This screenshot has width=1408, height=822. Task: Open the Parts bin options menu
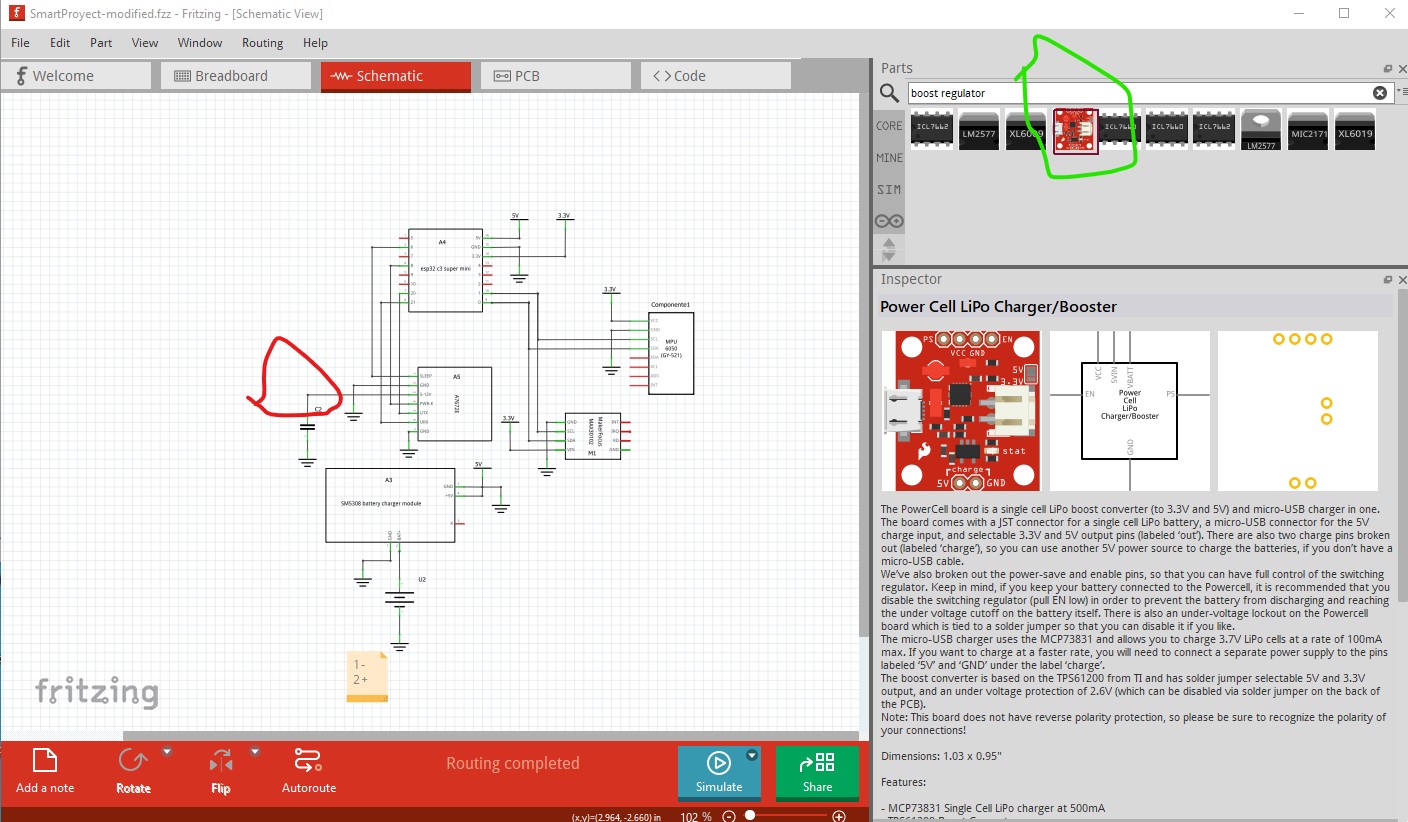pos(1402,92)
